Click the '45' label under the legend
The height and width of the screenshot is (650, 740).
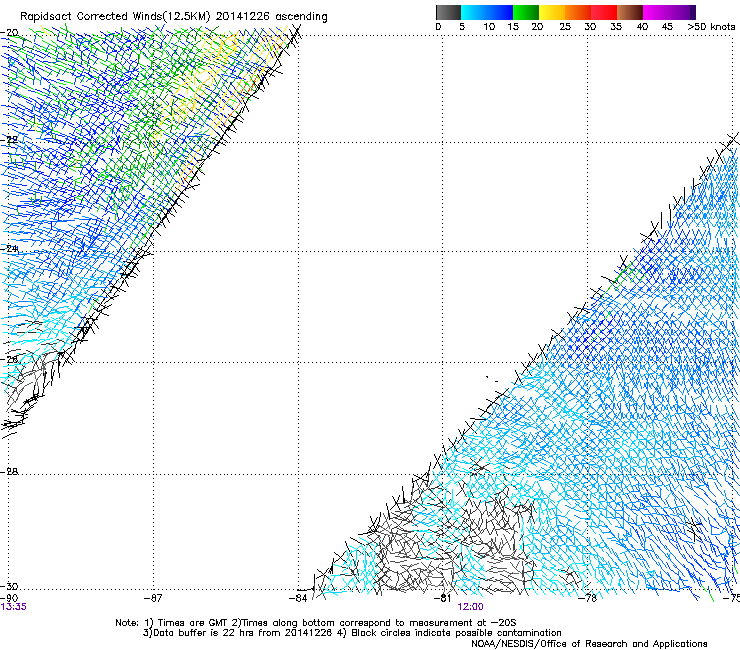click(667, 27)
